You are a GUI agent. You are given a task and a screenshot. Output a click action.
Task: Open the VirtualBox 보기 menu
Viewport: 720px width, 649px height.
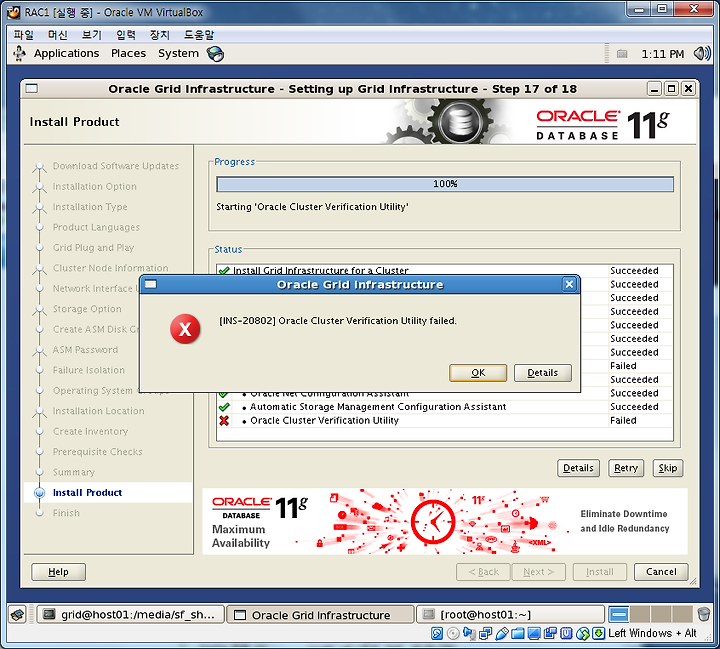(x=91, y=35)
